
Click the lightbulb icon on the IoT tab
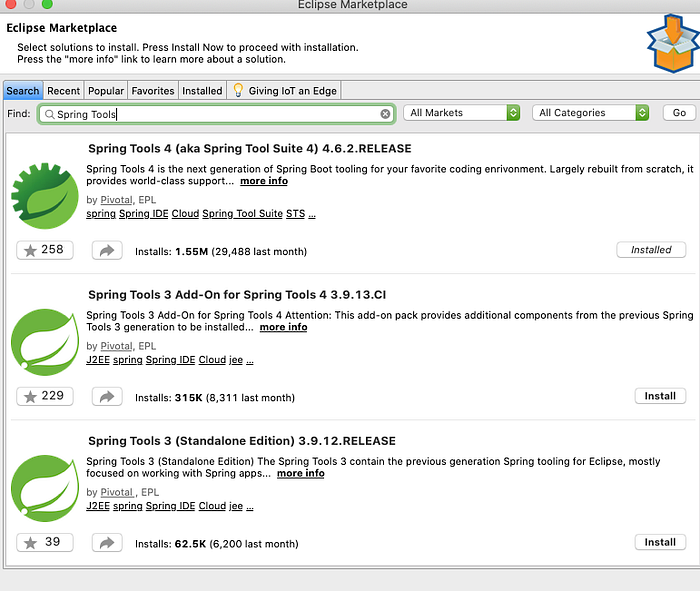click(x=238, y=90)
